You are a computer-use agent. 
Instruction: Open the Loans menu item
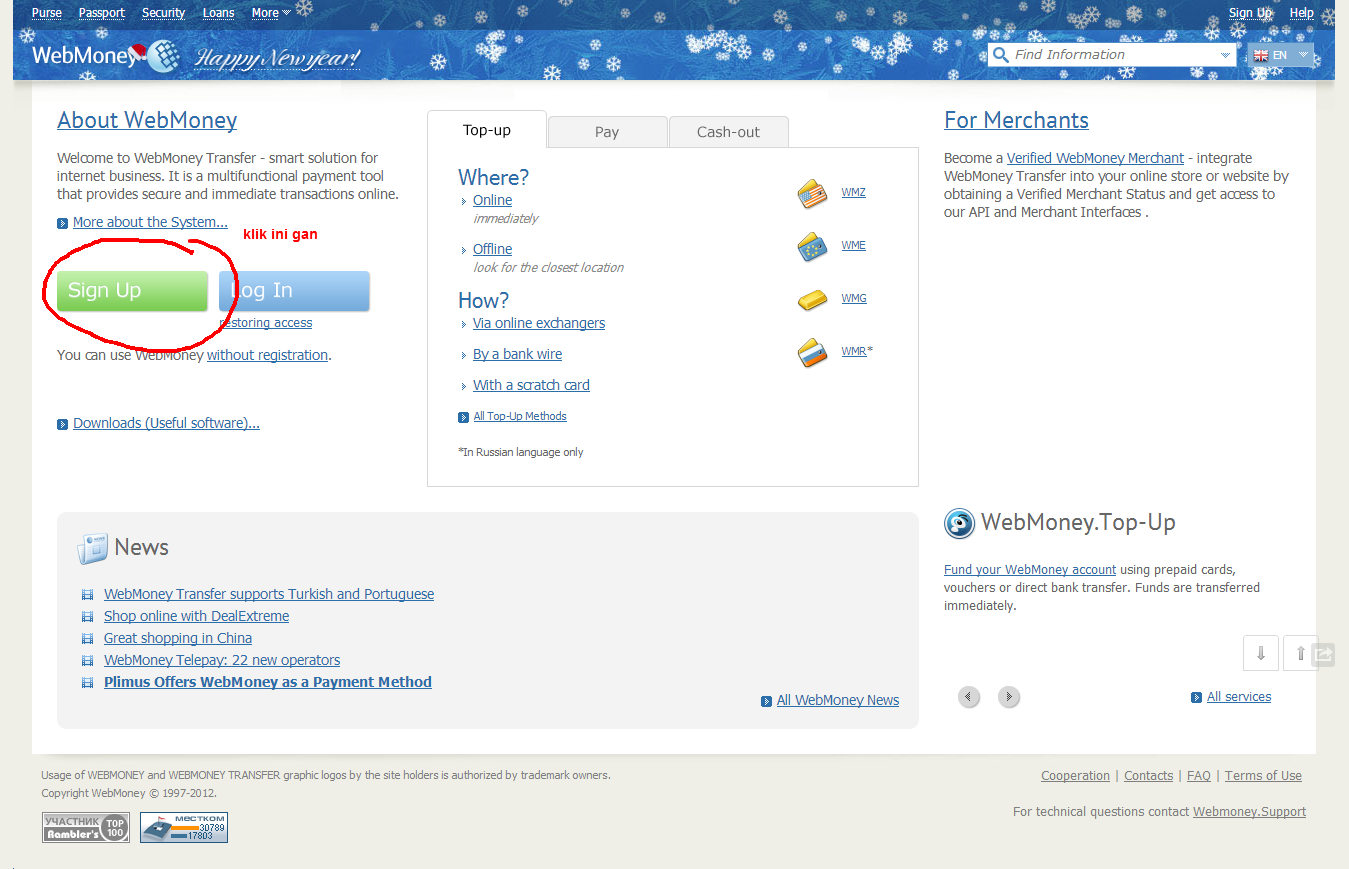click(x=219, y=13)
